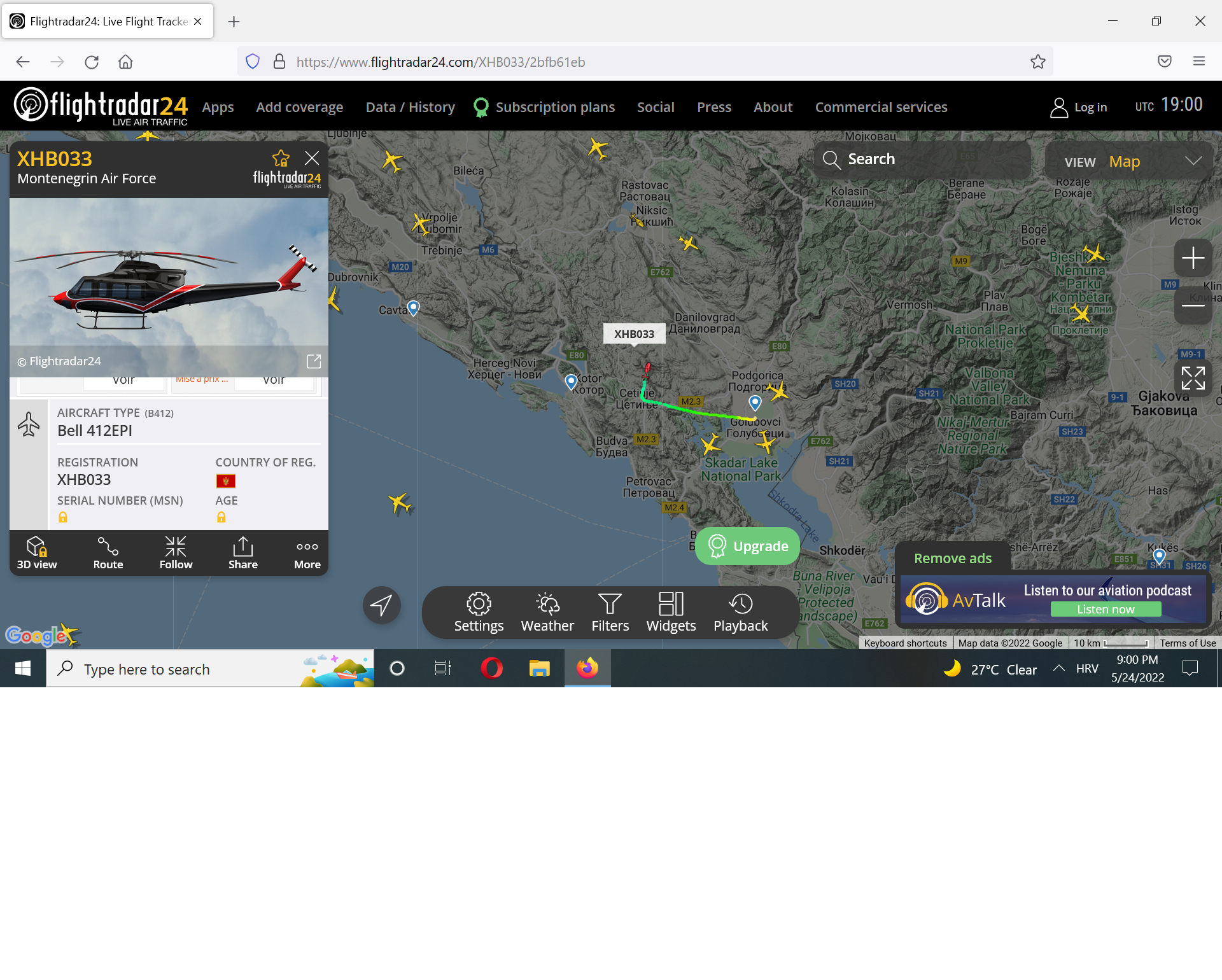
Task: Share this flight
Action: tap(243, 553)
